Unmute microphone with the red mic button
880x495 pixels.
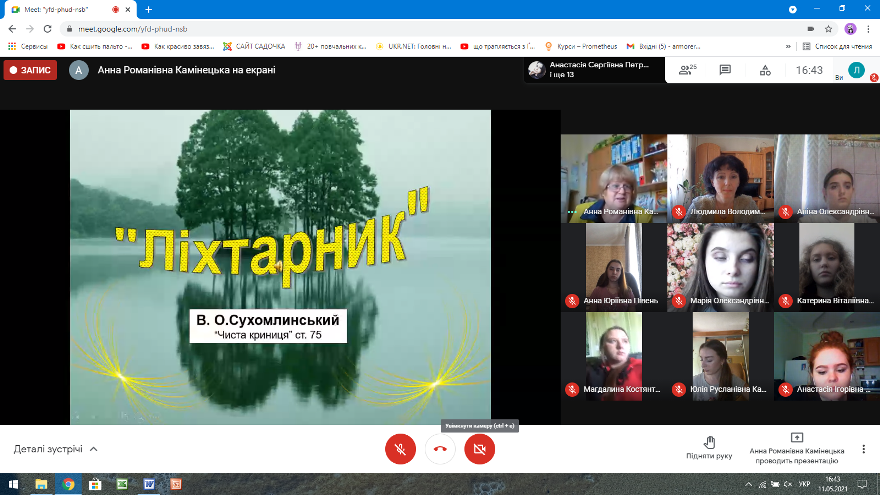coord(400,449)
